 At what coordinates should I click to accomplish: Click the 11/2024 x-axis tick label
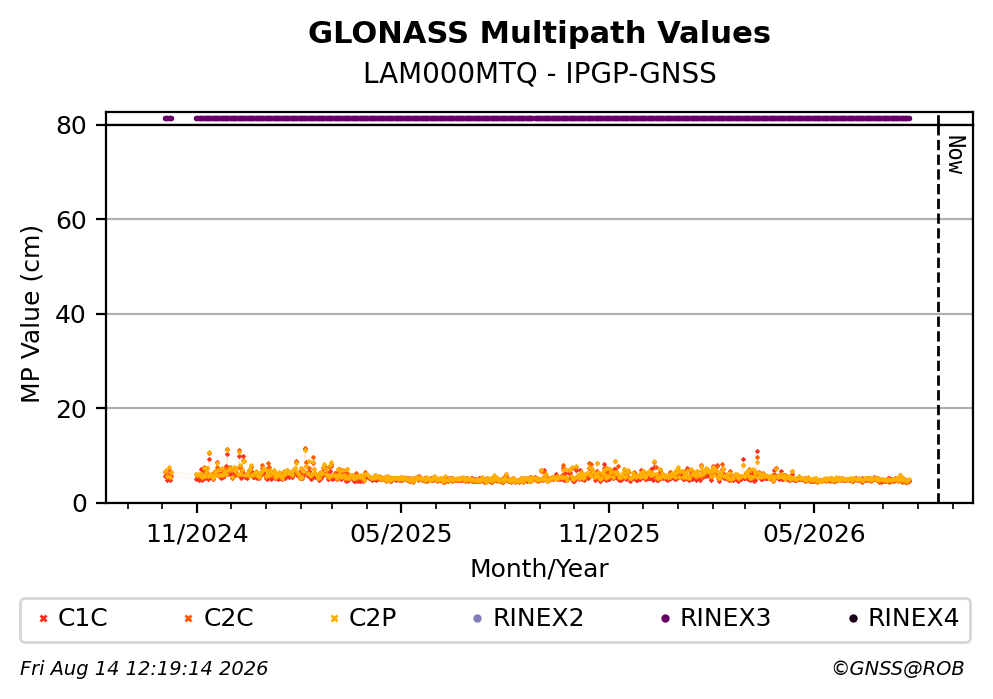[x=197, y=534]
